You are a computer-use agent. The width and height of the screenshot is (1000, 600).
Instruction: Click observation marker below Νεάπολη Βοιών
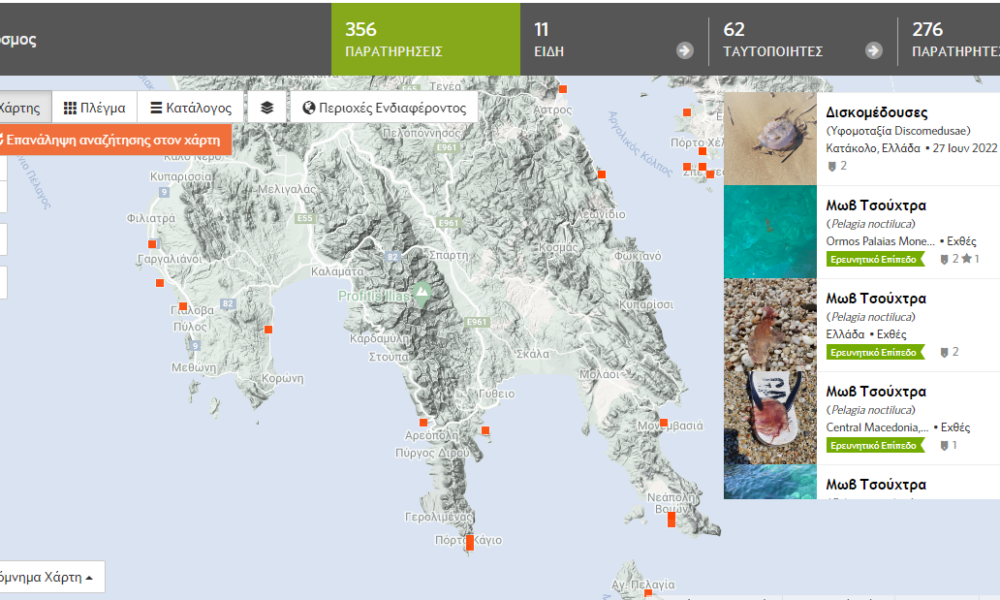(672, 520)
